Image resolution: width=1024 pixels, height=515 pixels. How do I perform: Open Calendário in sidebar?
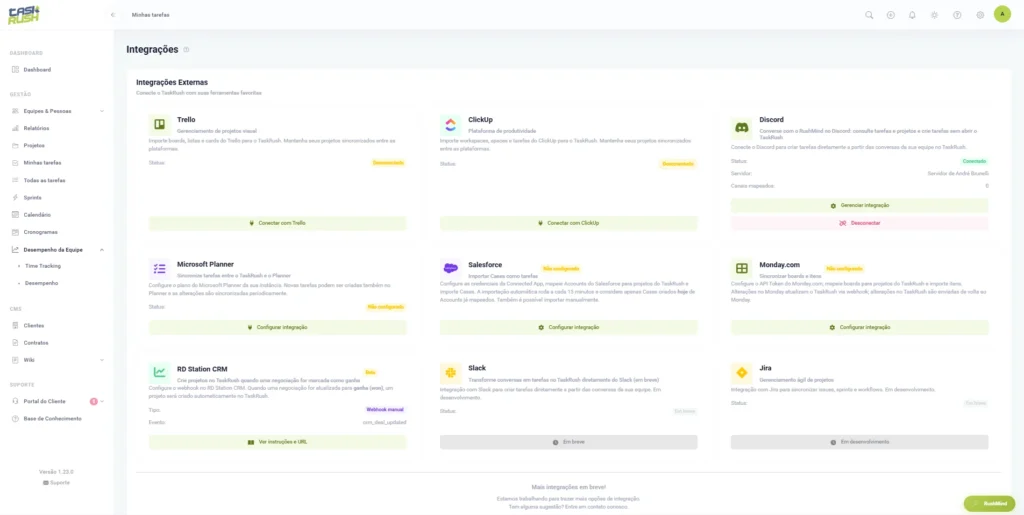[37, 215]
